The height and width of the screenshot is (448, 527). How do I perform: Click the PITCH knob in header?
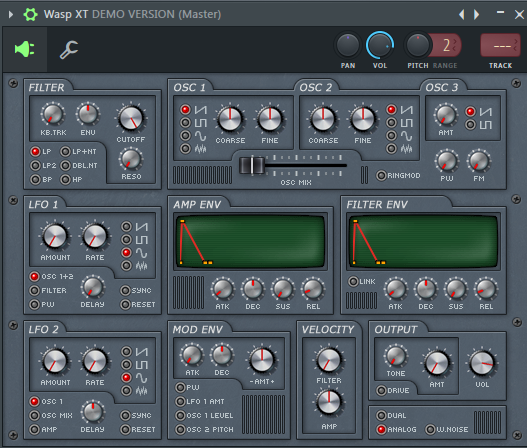coord(418,45)
